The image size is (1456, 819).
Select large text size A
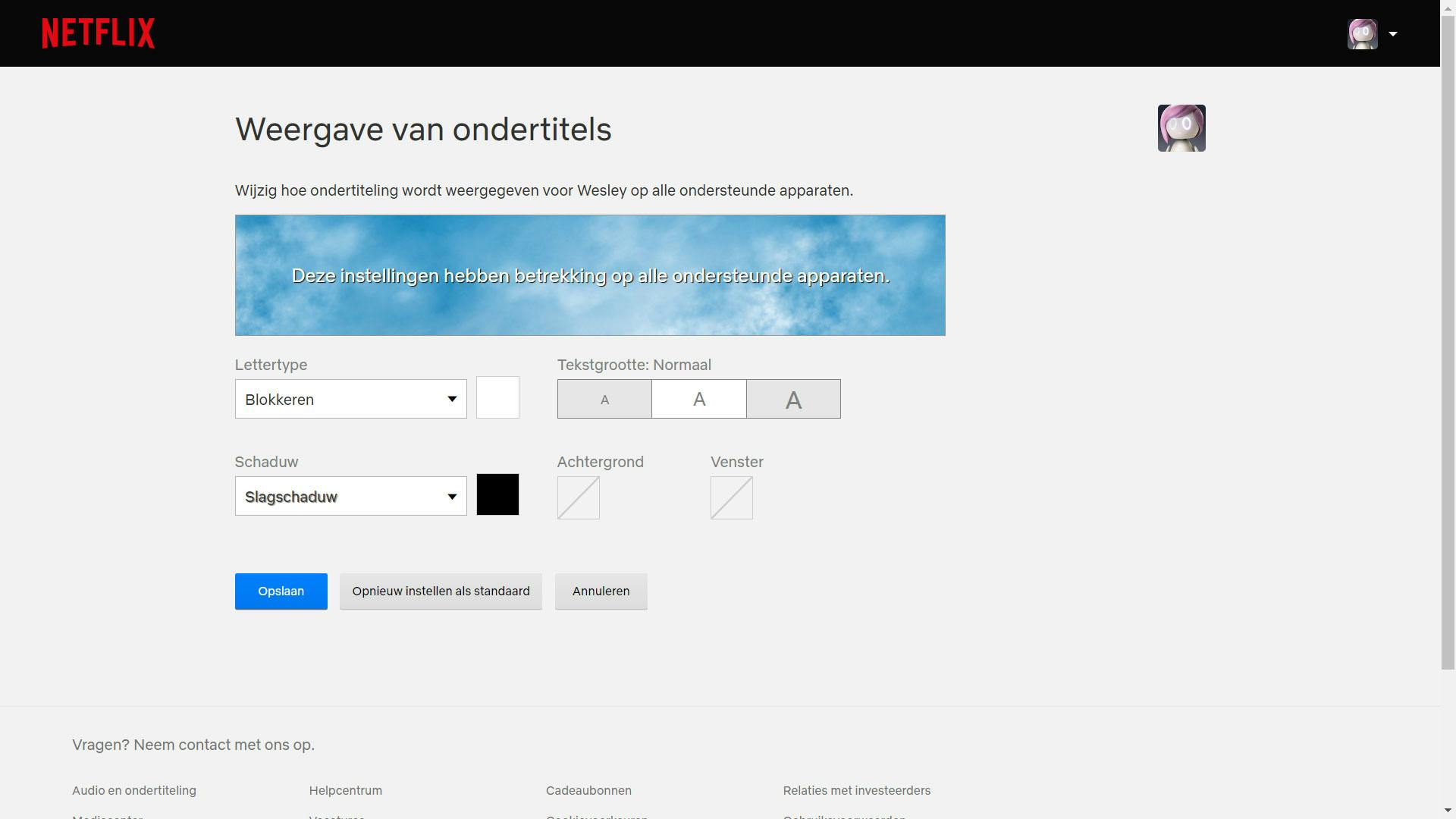[793, 399]
